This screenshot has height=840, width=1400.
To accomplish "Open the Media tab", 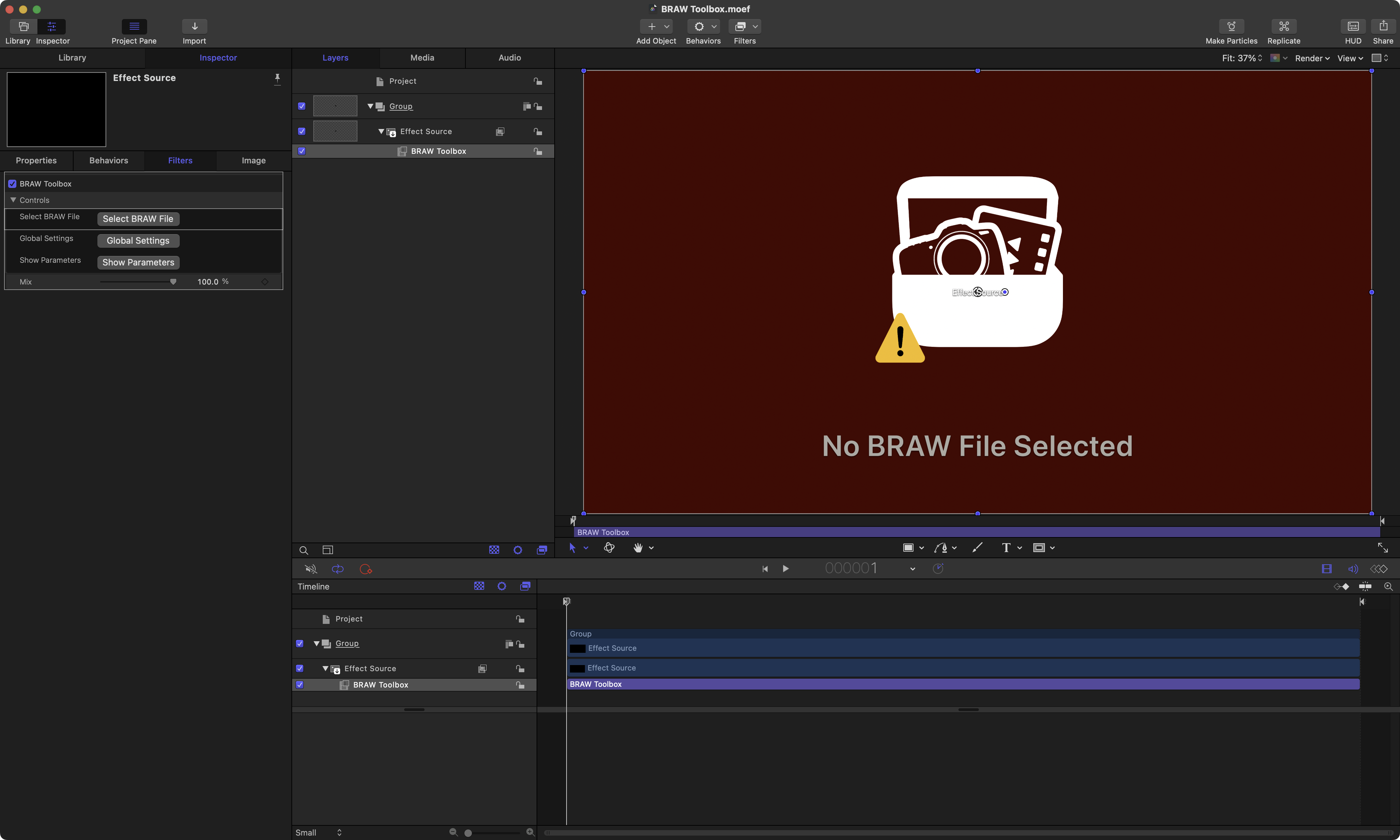I will coord(422,58).
